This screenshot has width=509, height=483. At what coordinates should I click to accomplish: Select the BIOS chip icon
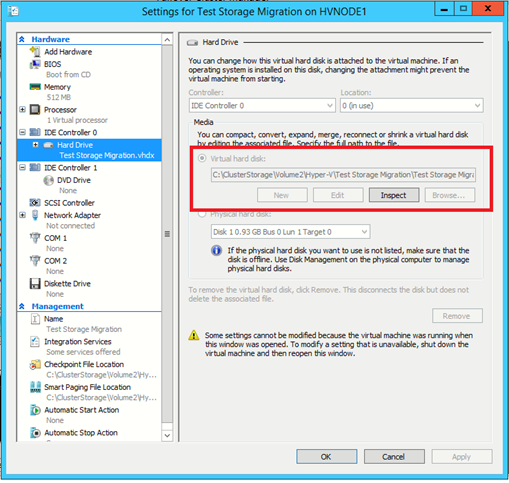click(35, 64)
